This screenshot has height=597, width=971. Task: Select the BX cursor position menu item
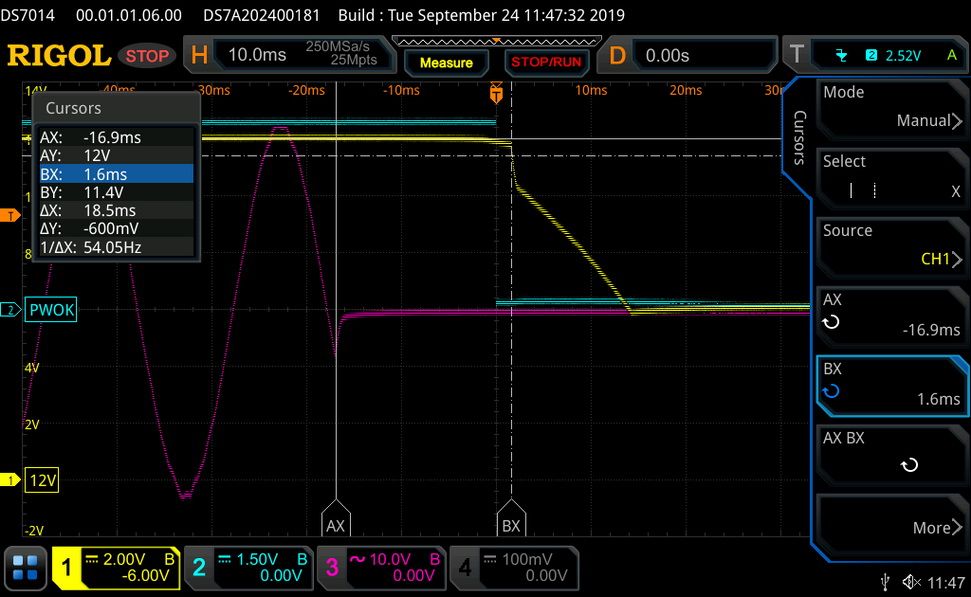point(892,385)
